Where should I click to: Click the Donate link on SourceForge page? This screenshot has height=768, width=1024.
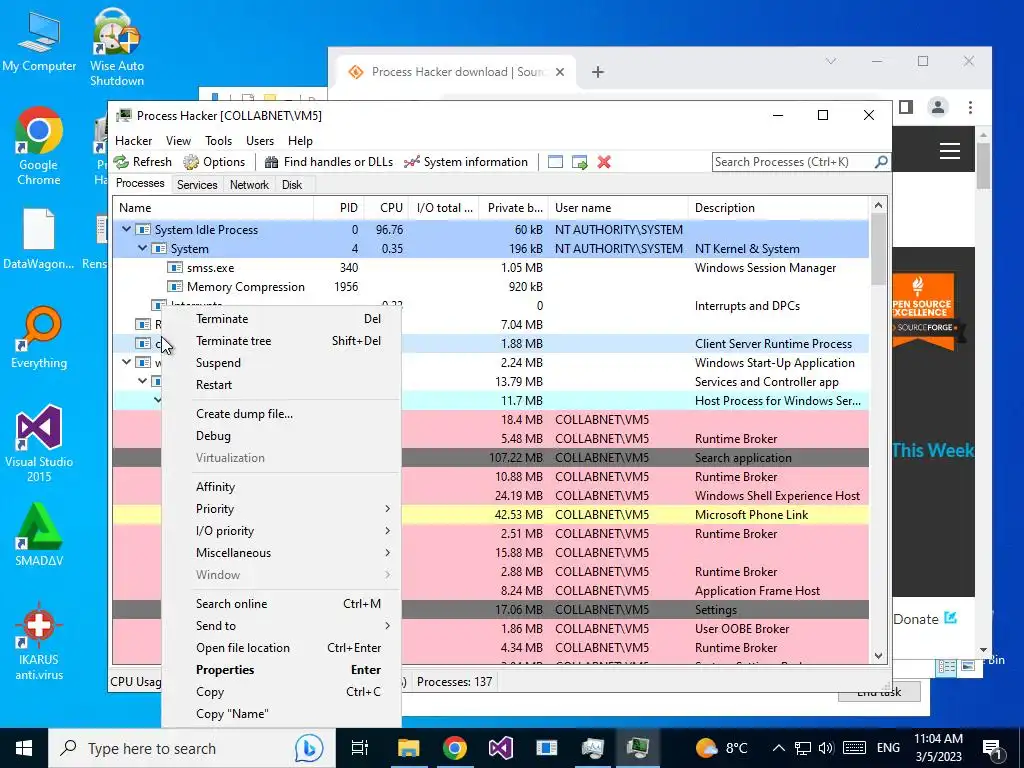pyautogui.click(x=924, y=618)
